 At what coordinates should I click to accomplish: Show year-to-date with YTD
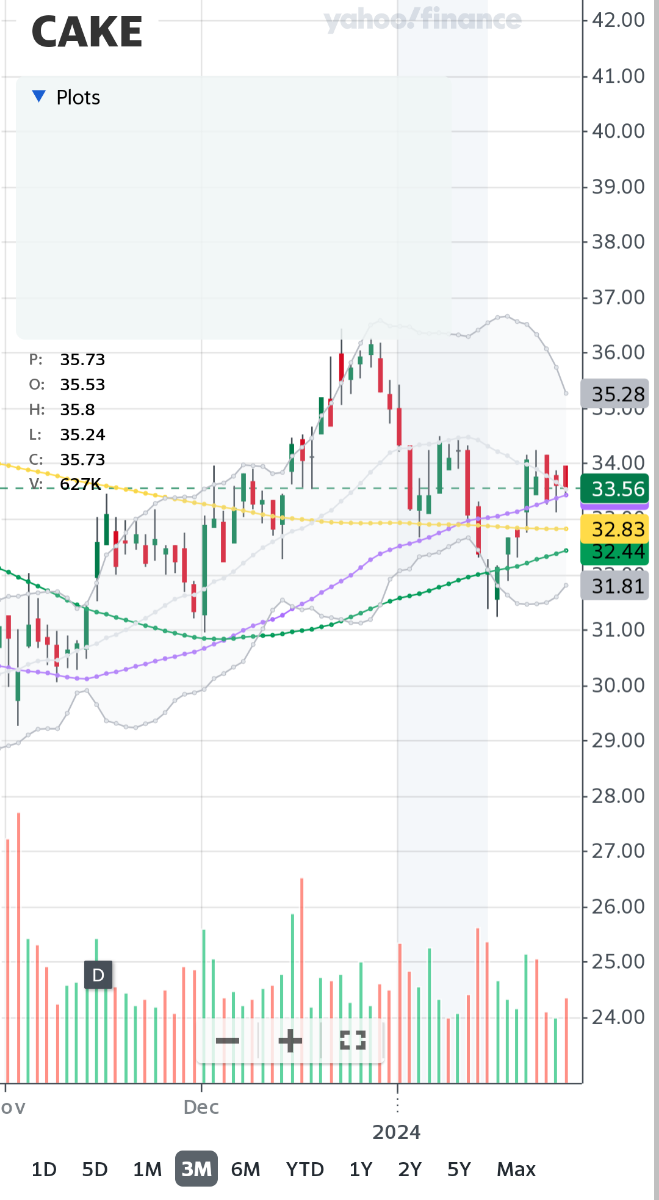click(304, 1169)
